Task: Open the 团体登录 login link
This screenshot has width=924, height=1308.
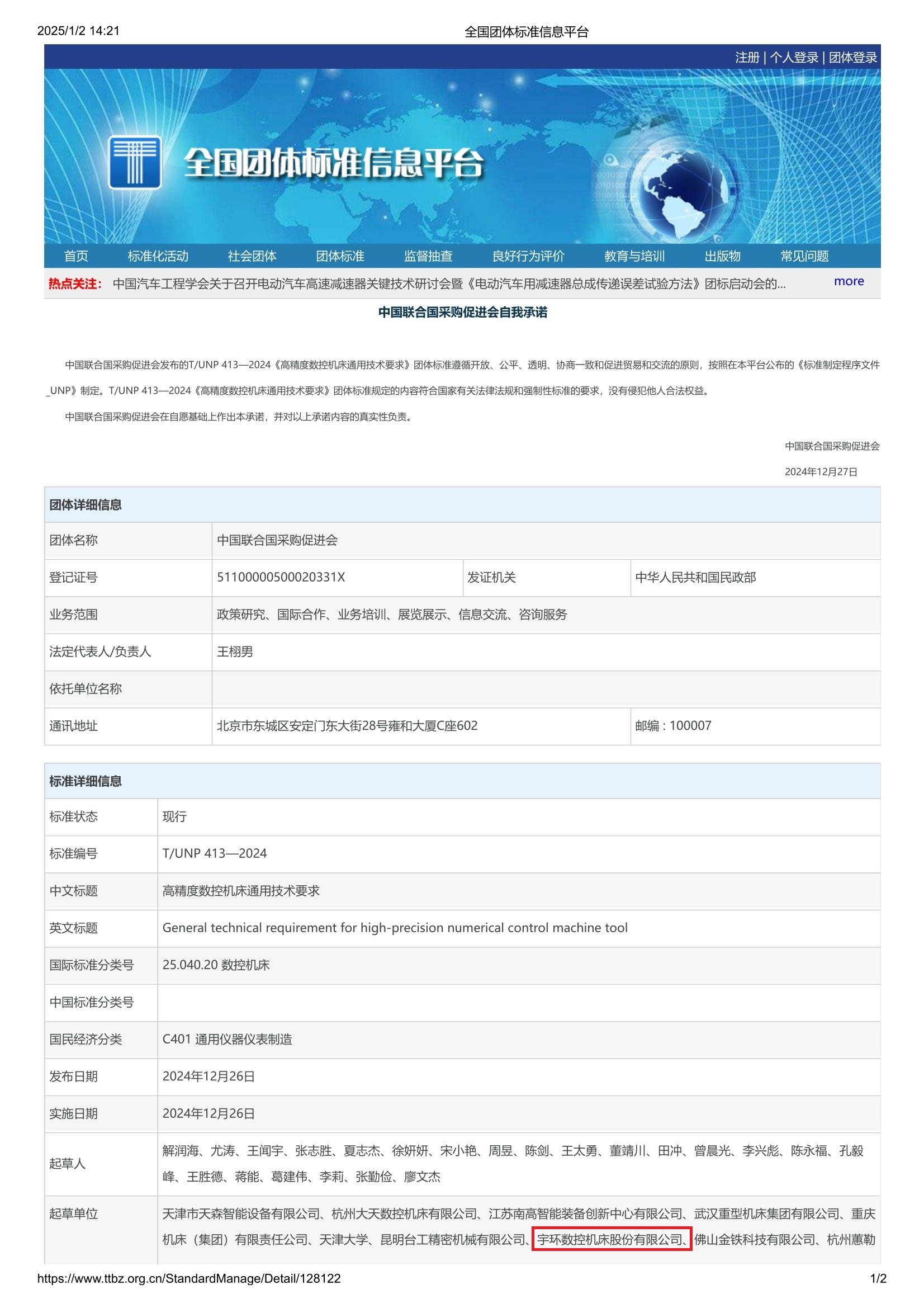Action: point(853,58)
